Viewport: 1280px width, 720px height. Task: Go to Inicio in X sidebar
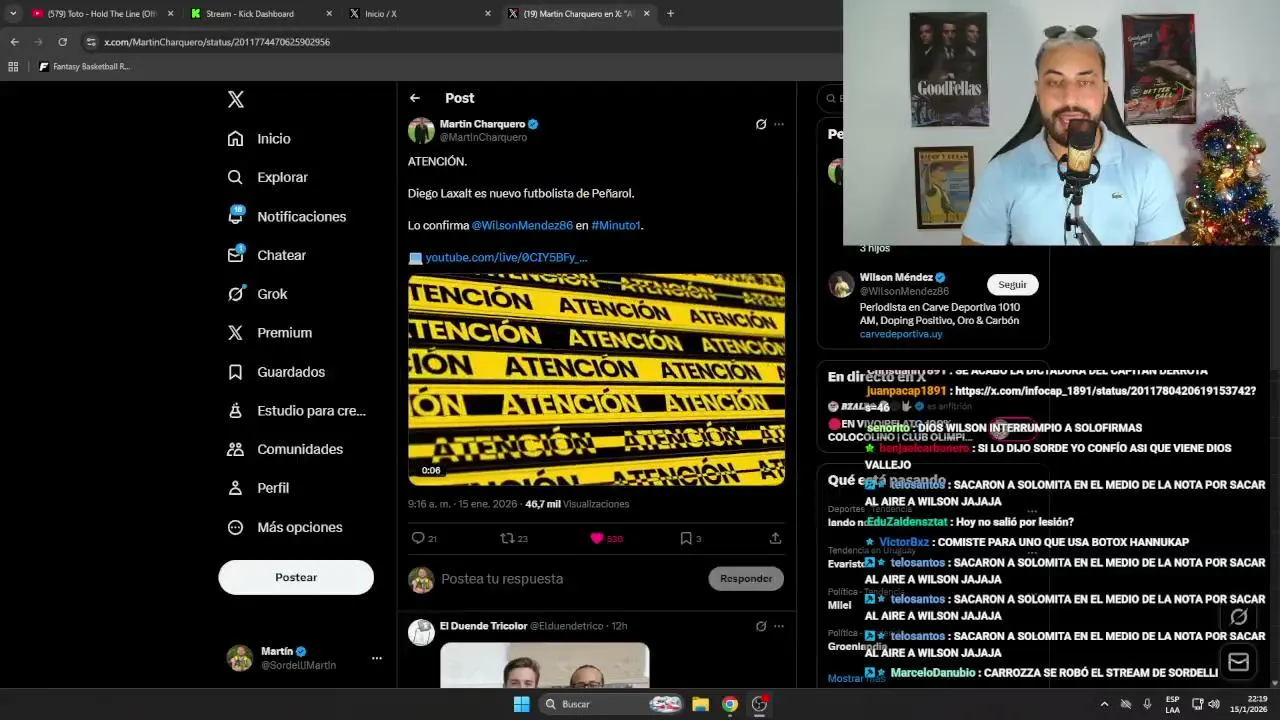pyautogui.click(x=260, y=139)
